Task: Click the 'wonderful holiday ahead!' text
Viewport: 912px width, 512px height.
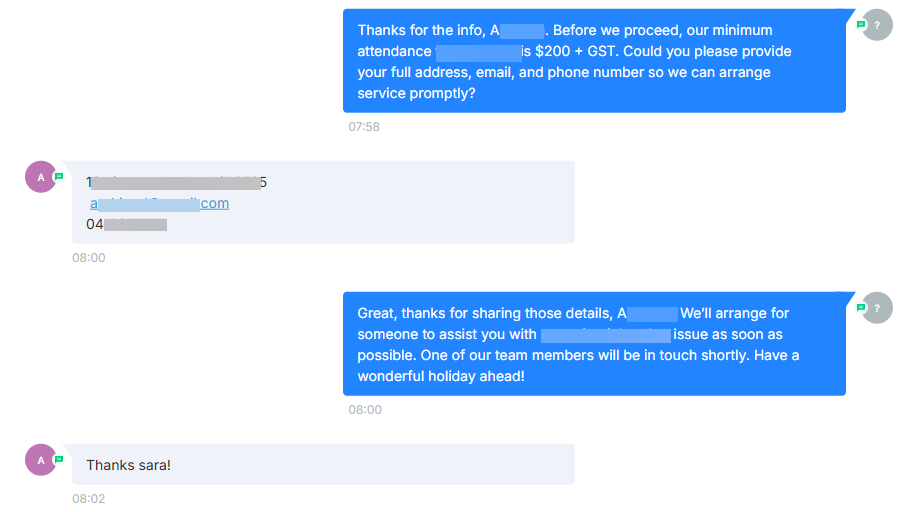Action: [441, 376]
